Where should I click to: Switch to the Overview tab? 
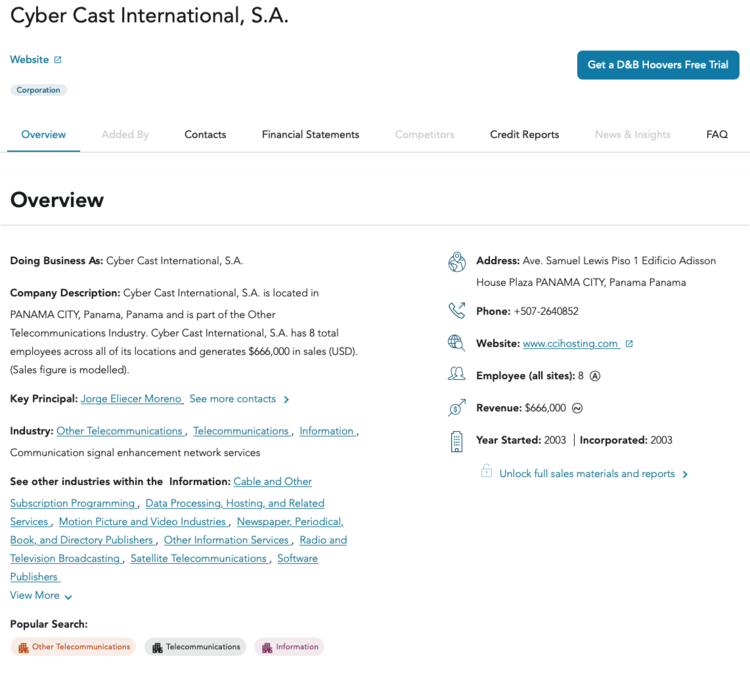[x=44, y=134]
